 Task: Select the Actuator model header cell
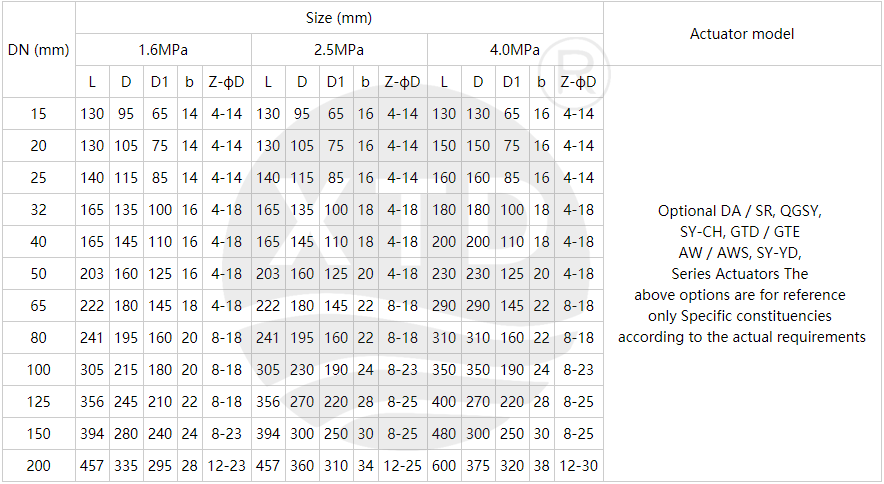[x=742, y=34]
